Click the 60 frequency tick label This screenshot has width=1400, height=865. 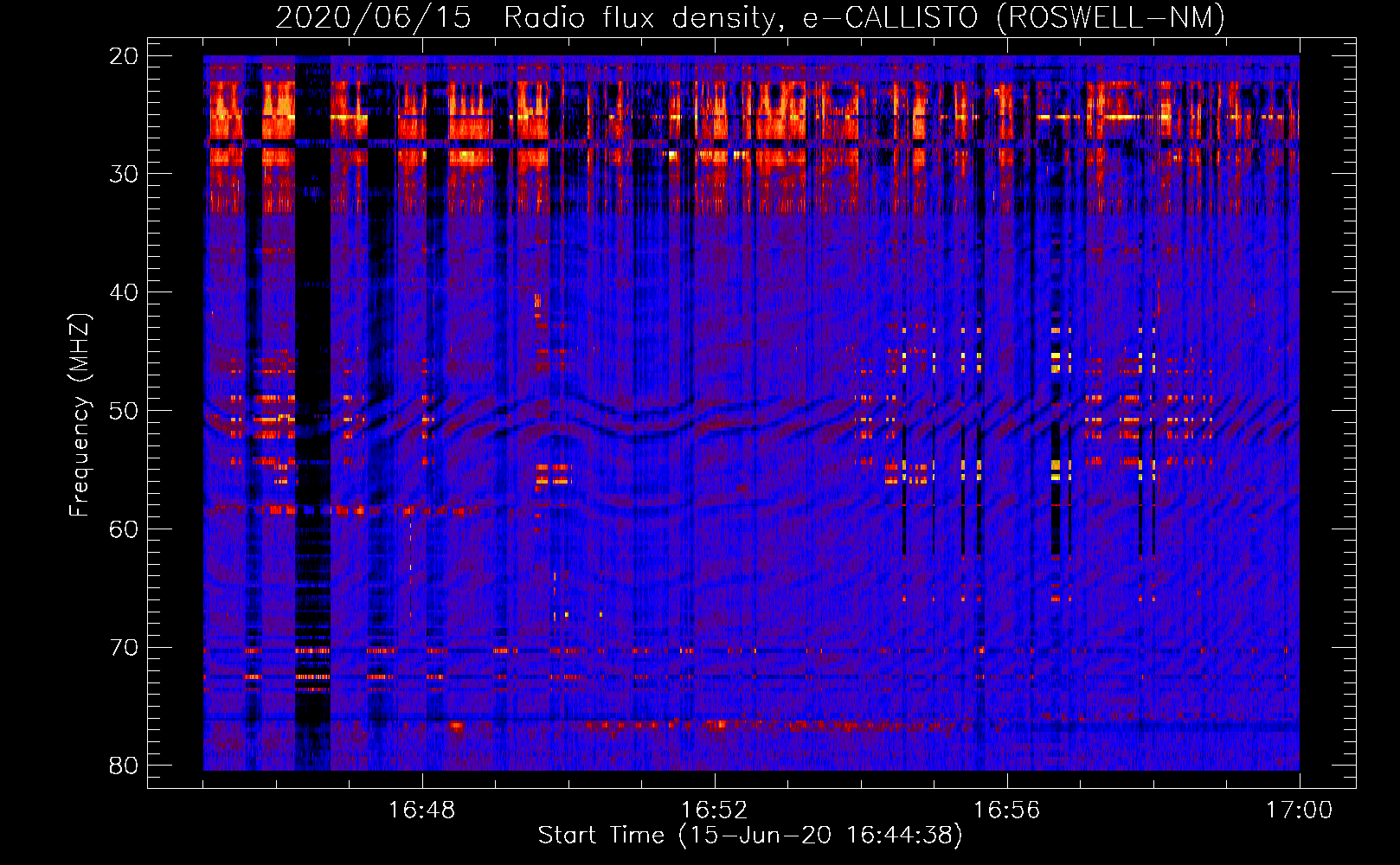point(125,529)
